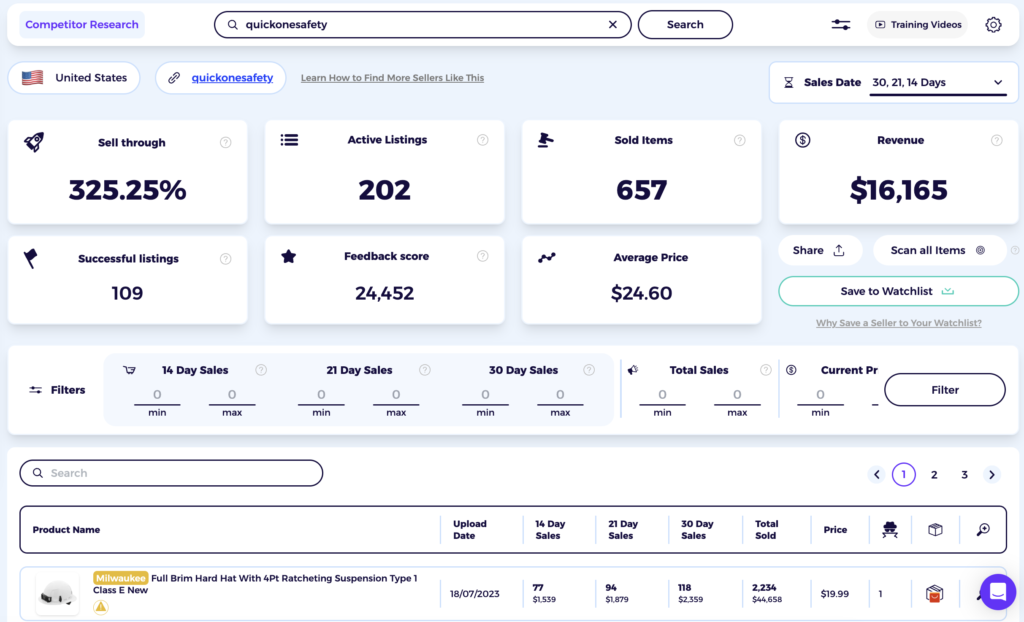This screenshot has height=622, width=1024.
Task: Click the Total Sales help icon
Action: (766, 370)
